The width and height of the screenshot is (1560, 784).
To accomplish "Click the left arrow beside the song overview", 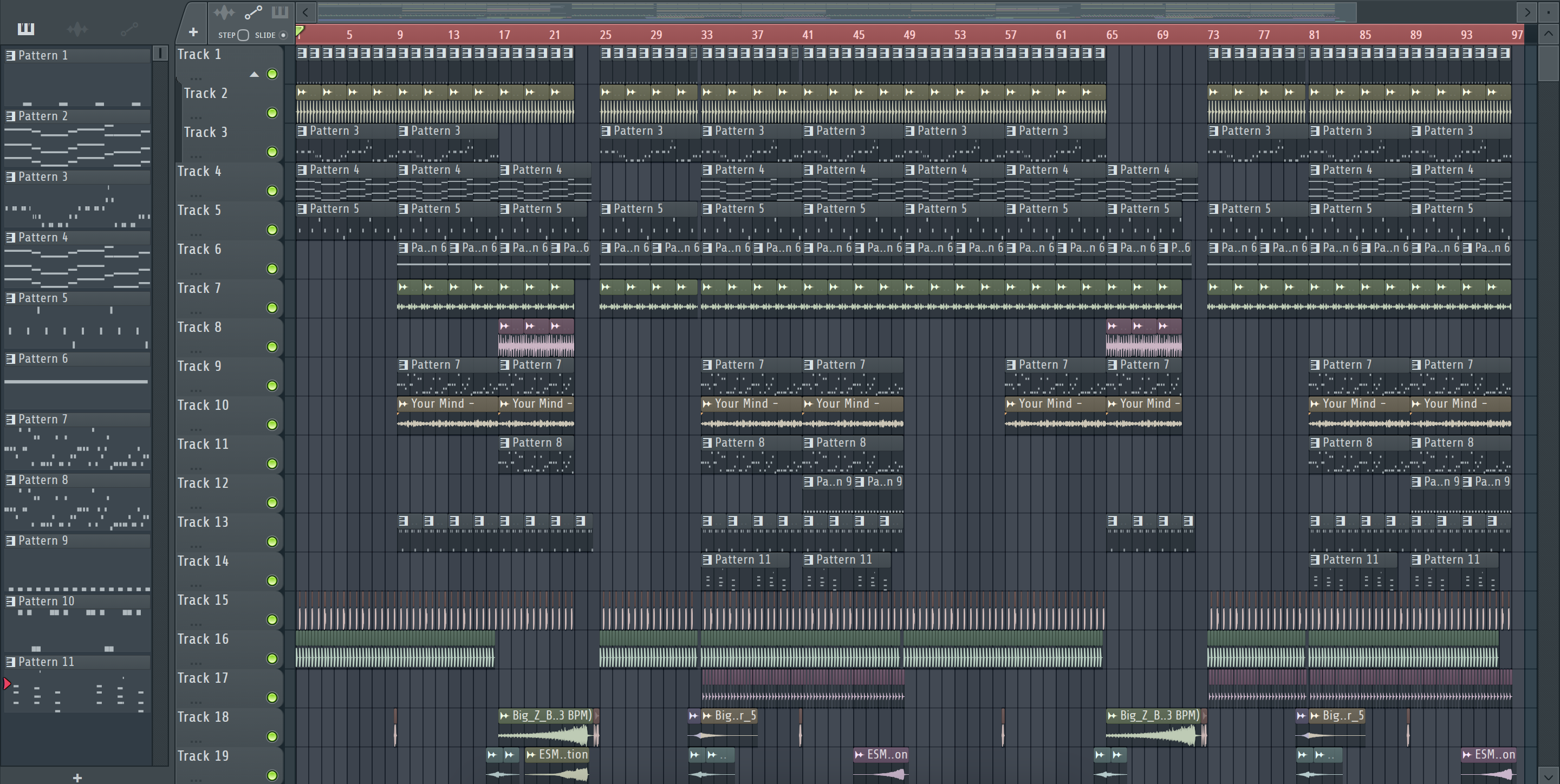I will click(x=306, y=12).
